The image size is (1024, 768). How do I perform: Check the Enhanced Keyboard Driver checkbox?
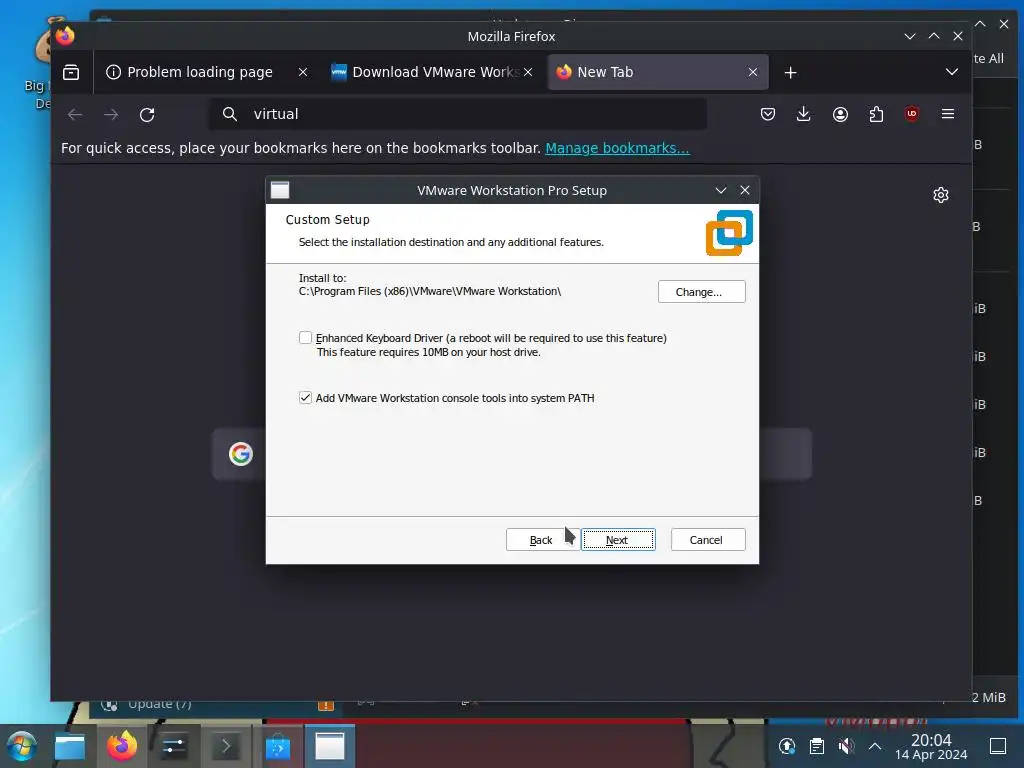pos(305,338)
